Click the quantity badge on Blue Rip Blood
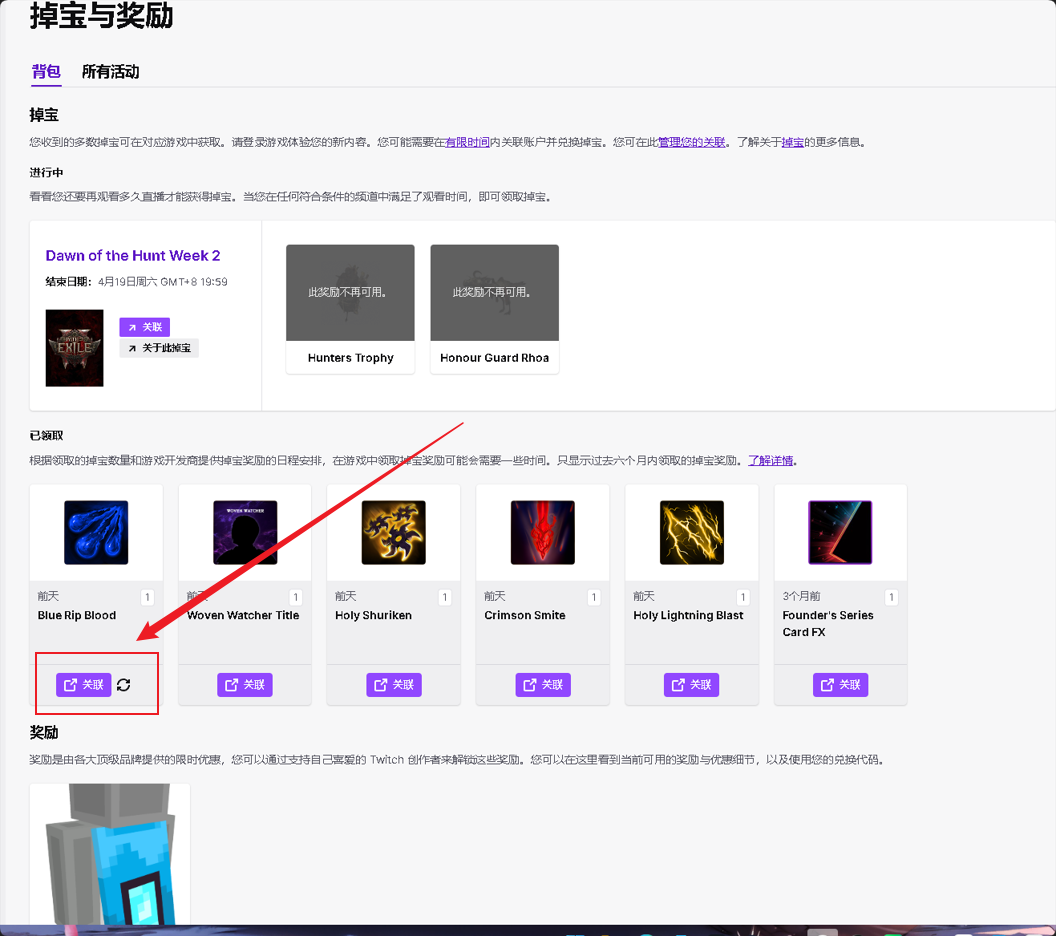The width and height of the screenshot is (1056, 936). pos(147,597)
